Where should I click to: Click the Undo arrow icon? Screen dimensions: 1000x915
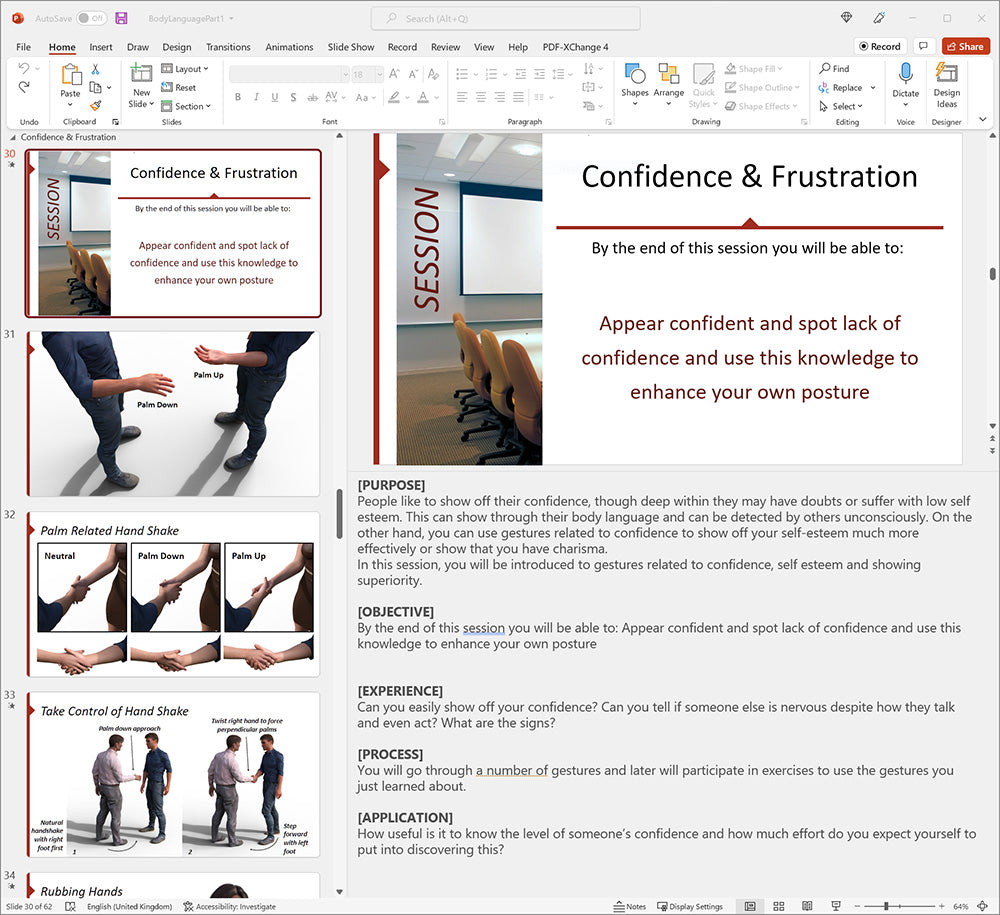point(24,68)
